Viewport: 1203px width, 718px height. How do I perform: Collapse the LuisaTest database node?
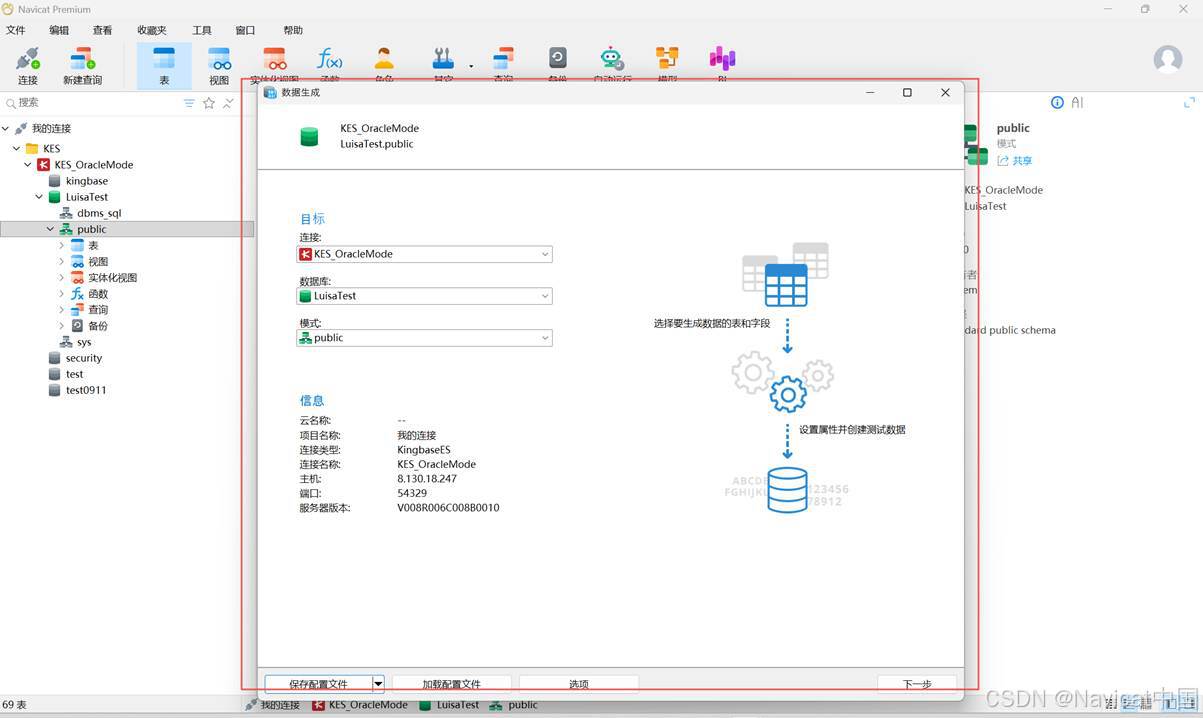click(39, 197)
